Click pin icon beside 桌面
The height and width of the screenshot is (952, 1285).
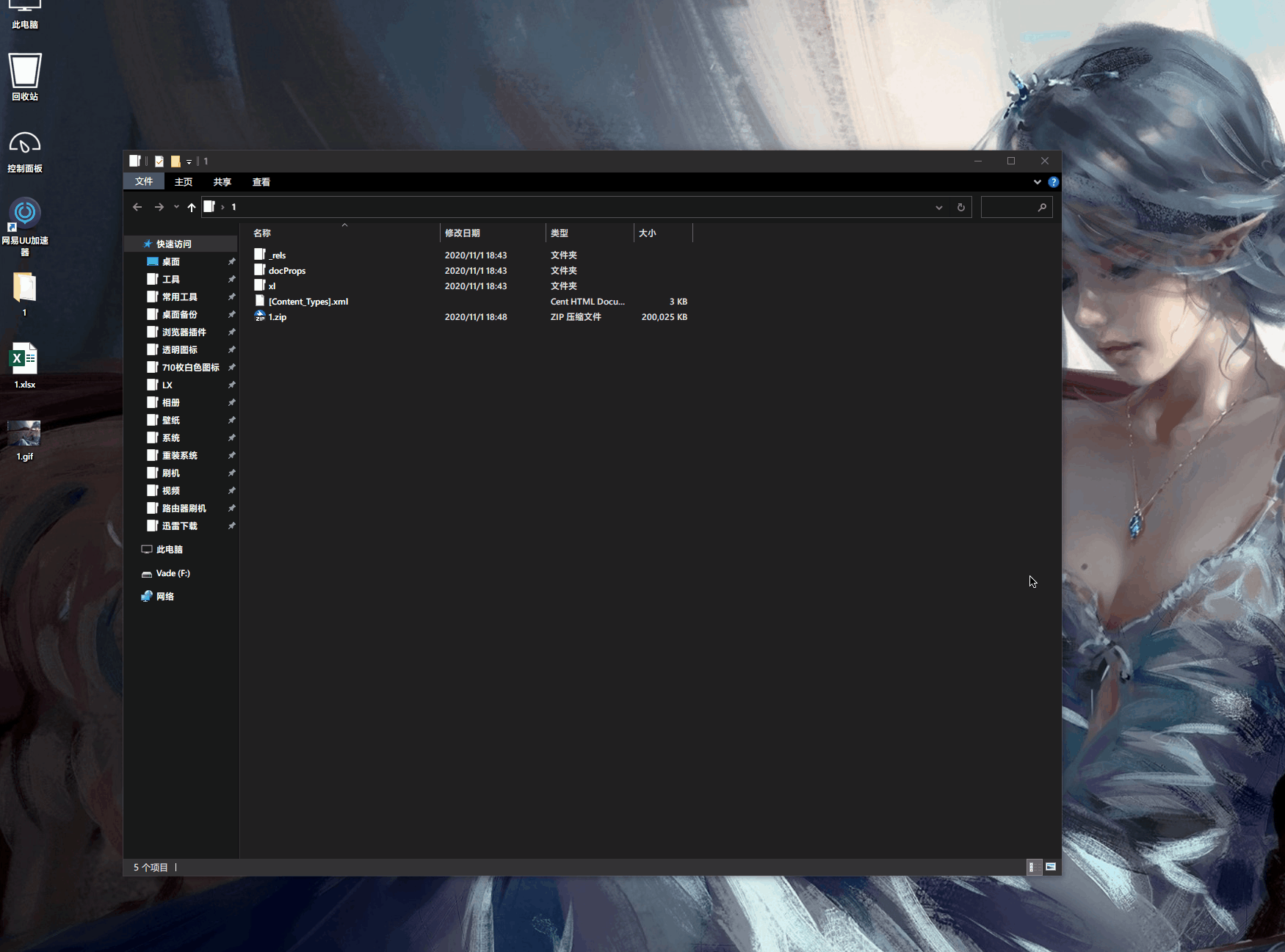point(231,261)
